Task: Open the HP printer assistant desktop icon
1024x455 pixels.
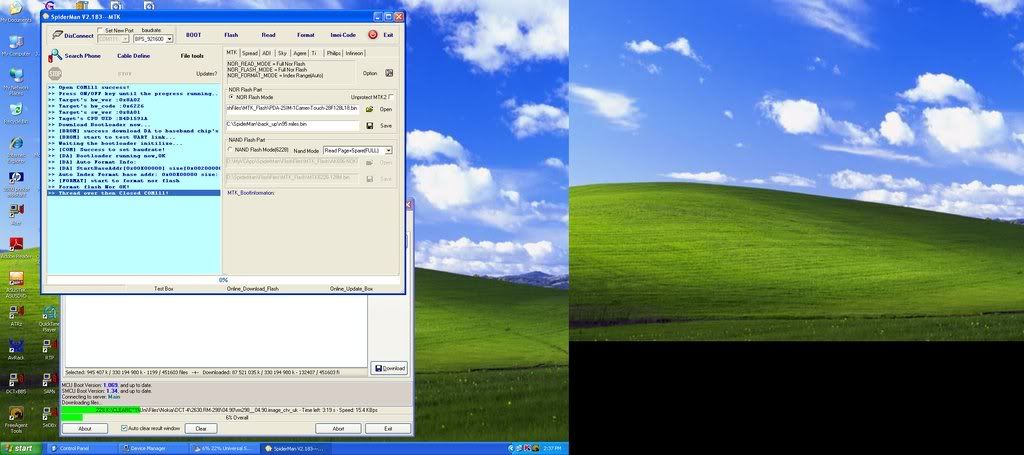Action: pos(16,181)
